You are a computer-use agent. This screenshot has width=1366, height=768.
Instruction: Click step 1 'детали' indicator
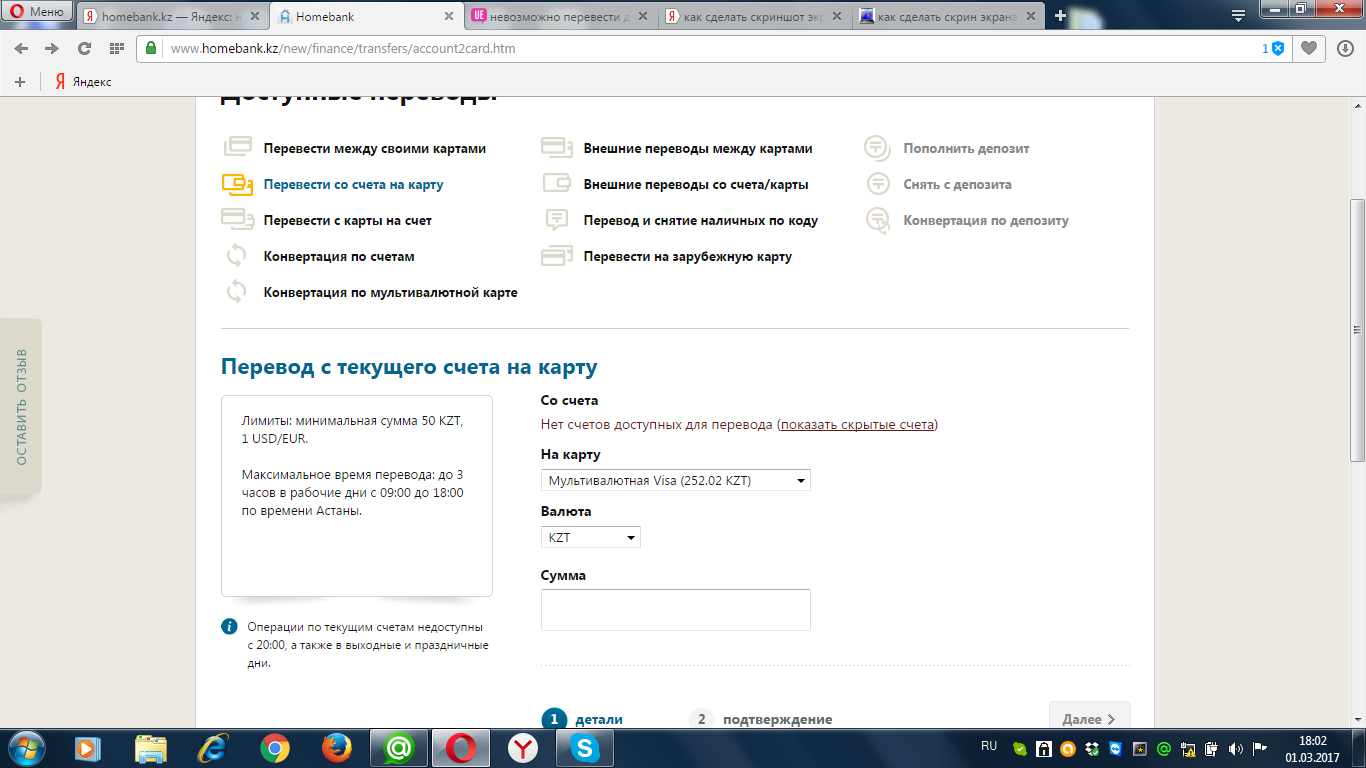point(582,720)
